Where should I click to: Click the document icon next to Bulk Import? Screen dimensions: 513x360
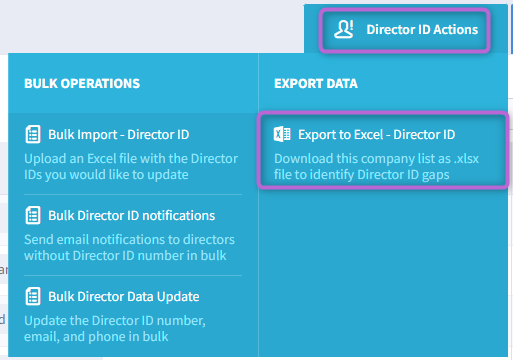(33, 134)
